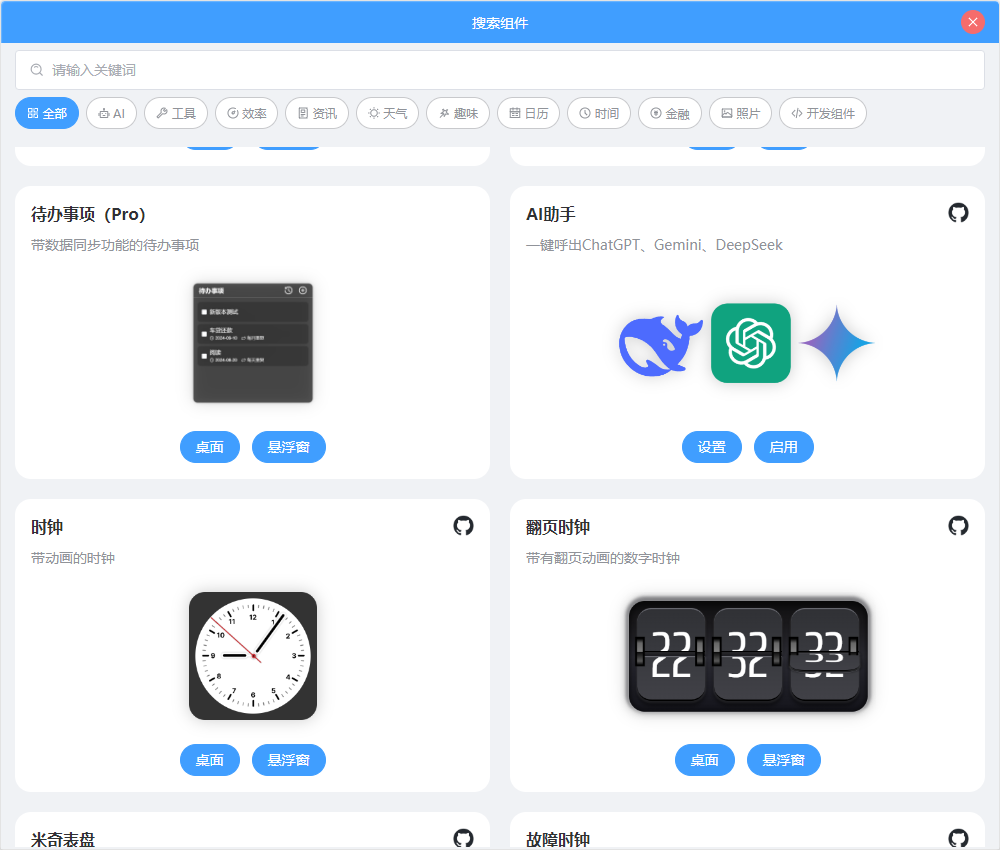Click description 一键呼出ChatGPT、Gemini、DeepSeek

[x=654, y=245]
